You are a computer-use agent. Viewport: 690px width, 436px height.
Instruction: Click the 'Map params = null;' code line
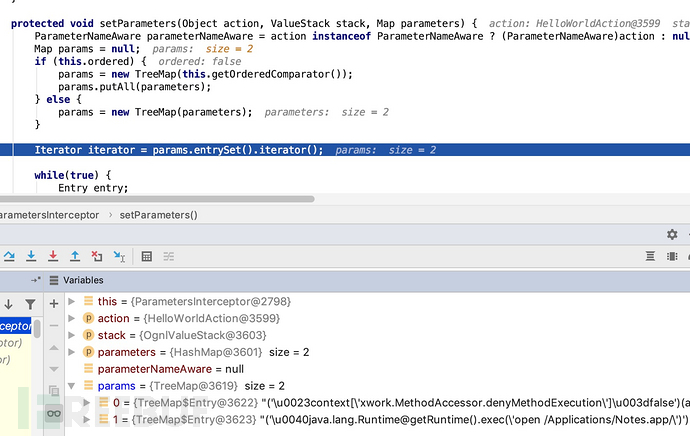87,49
